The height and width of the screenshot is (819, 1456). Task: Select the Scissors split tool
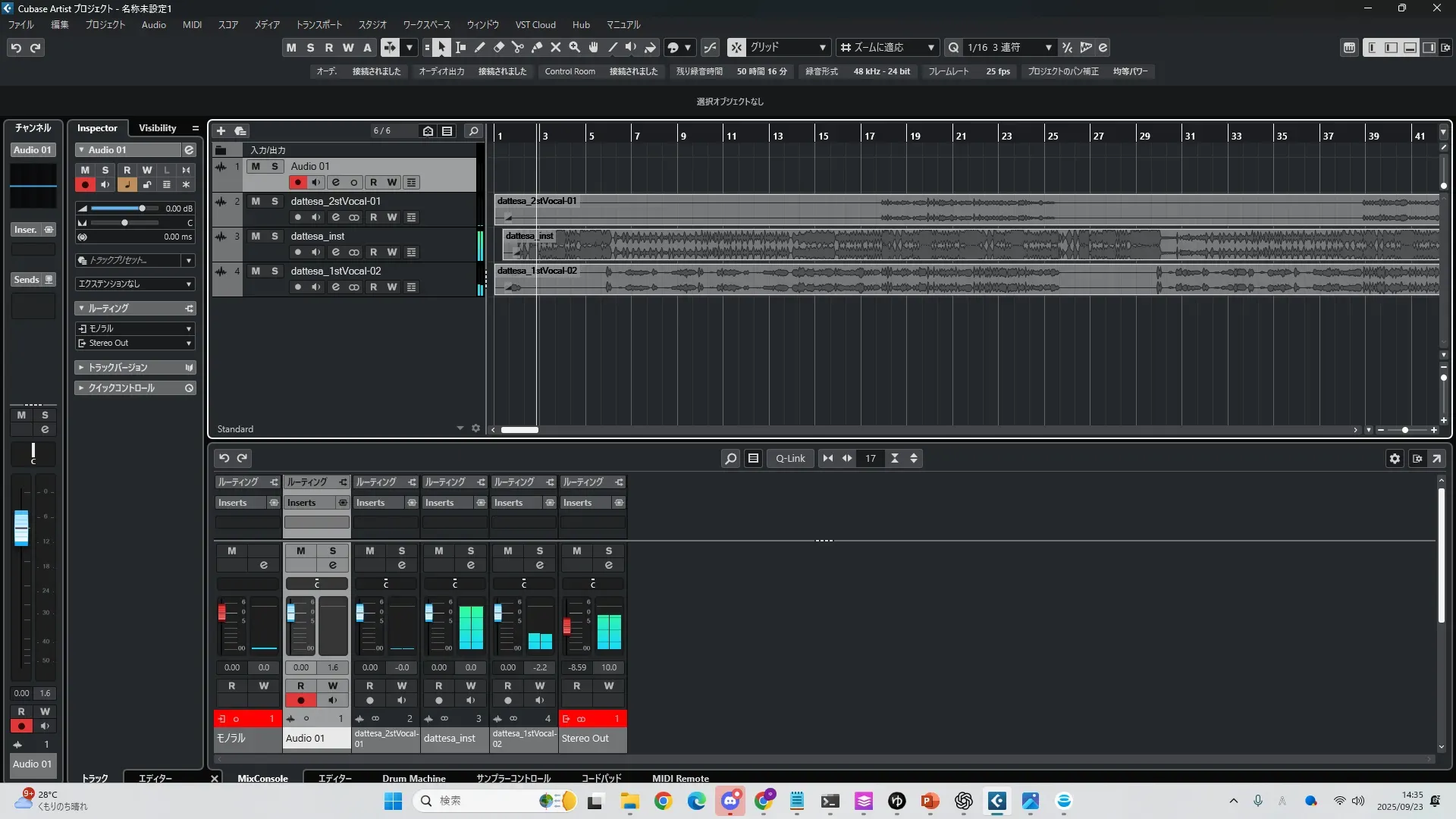click(518, 48)
